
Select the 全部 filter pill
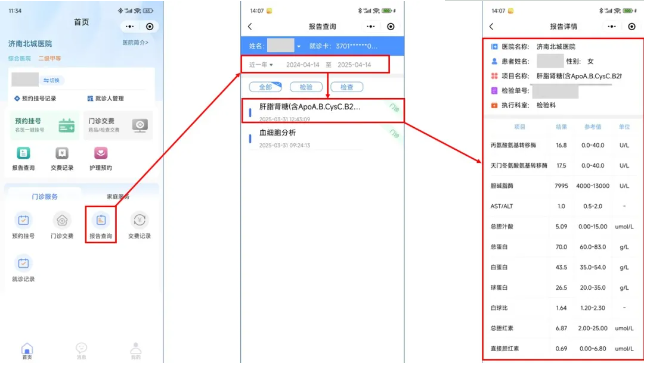(x=265, y=87)
